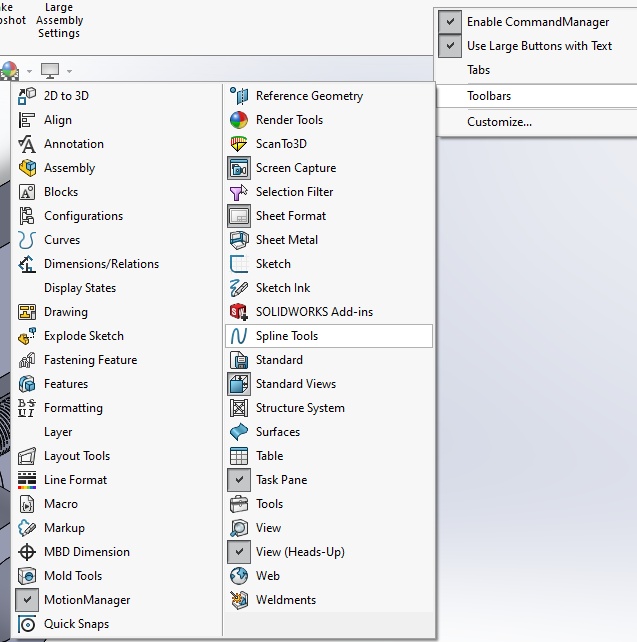Click the Reference Geometry icon
The width and height of the screenshot is (637, 642).
239,96
